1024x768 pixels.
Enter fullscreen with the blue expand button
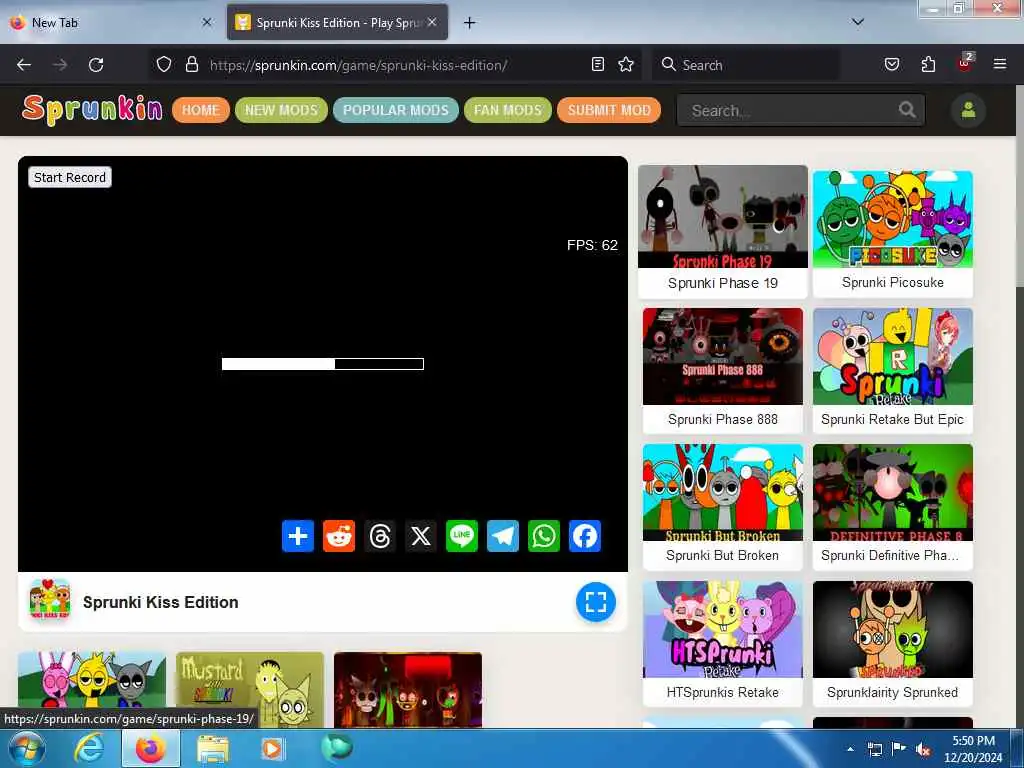point(596,601)
